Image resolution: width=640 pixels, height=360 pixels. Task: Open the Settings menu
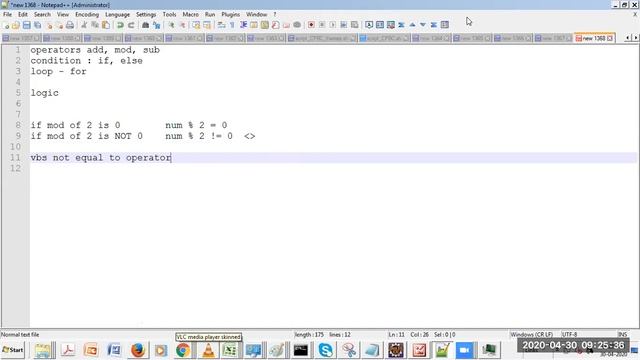146,14
